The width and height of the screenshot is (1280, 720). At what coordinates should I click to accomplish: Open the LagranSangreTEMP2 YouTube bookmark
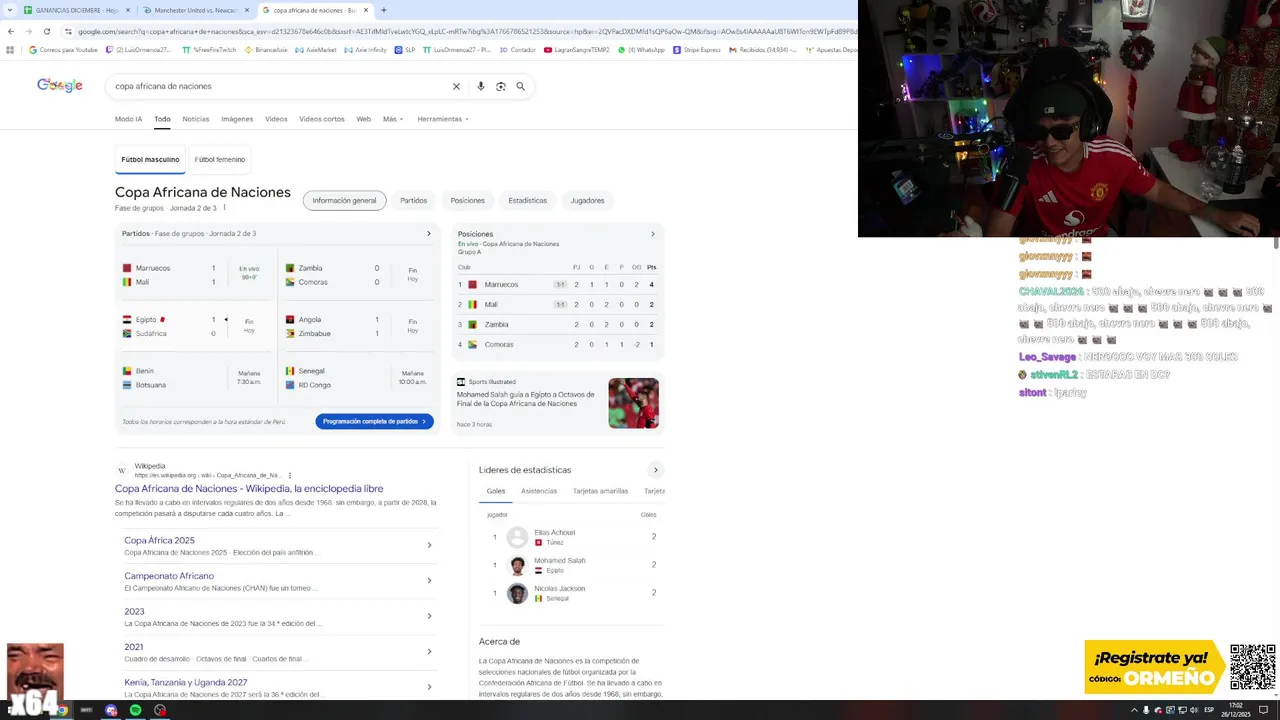point(576,49)
